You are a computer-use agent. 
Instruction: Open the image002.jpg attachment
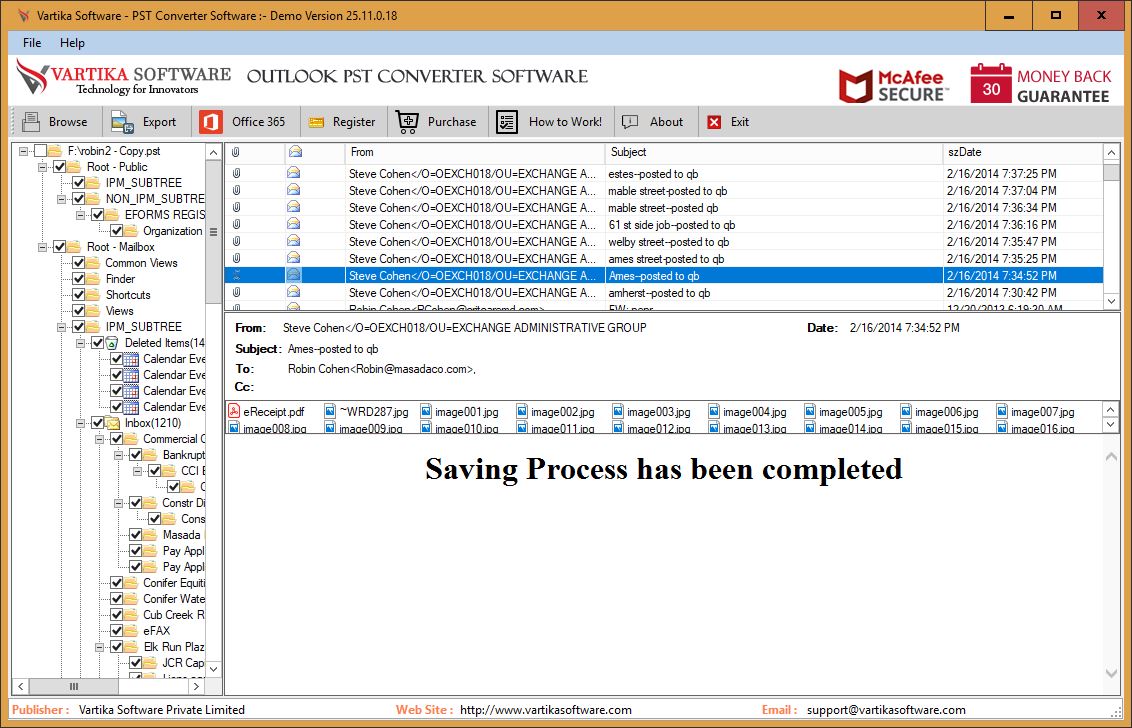pos(555,412)
